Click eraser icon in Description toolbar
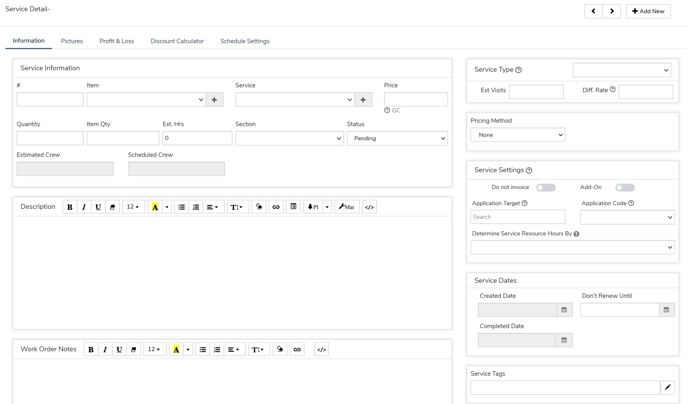688x404 pixels. click(x=112, y=207)
